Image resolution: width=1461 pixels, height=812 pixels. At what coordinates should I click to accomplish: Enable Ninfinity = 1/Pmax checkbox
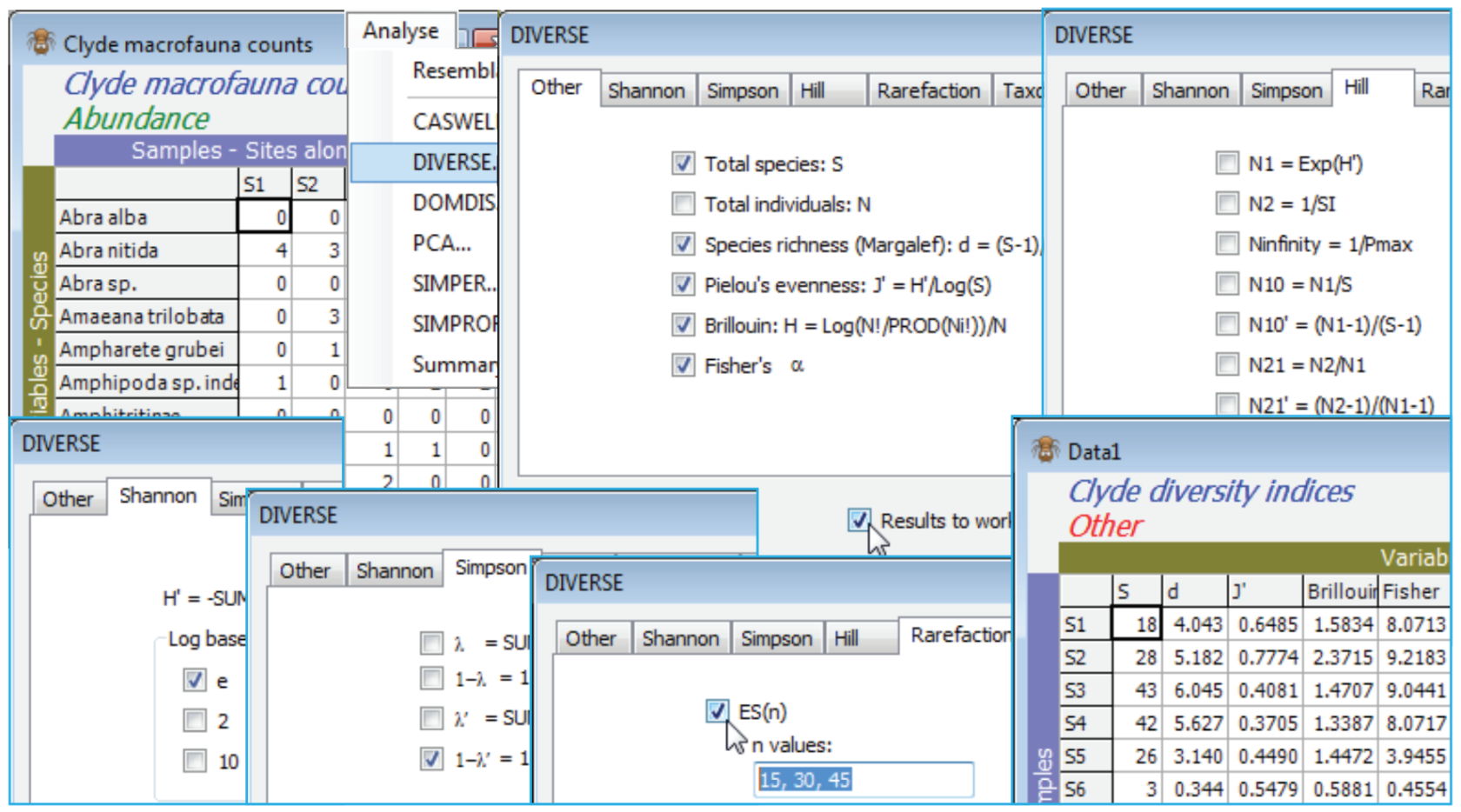1227,243
